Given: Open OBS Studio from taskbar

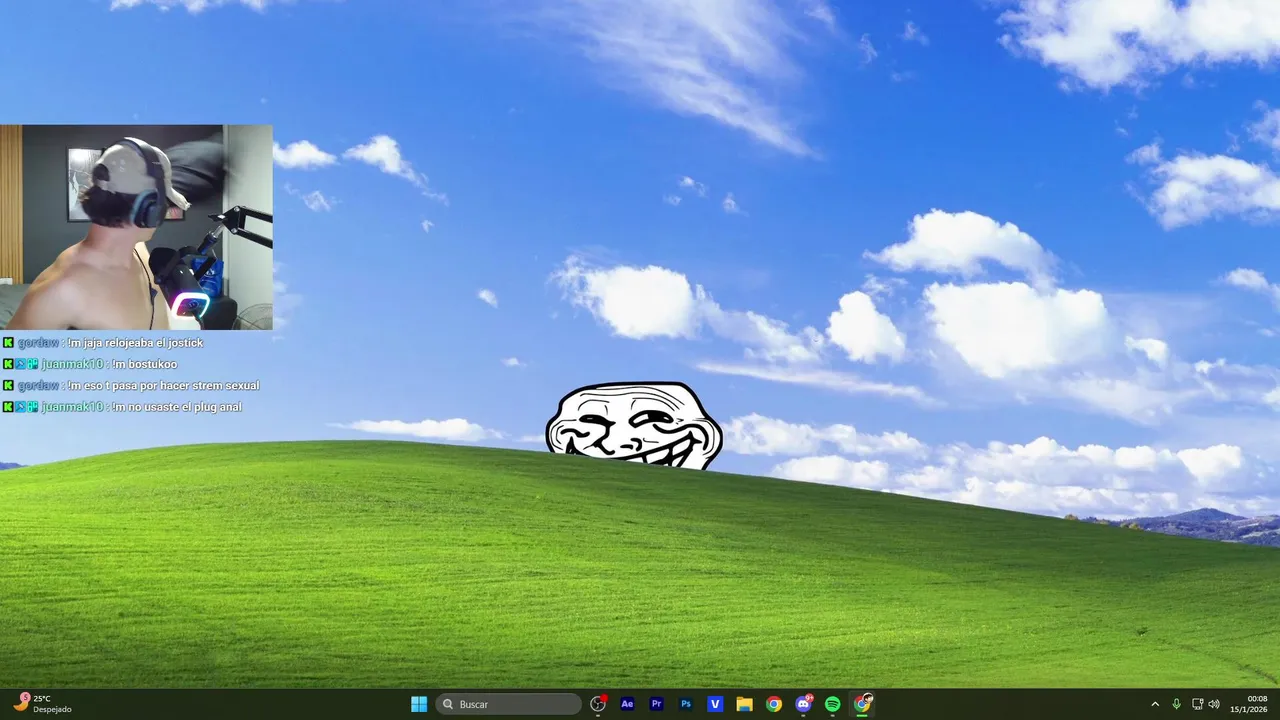Looking at the screenshot, I should tap(598, 704).
